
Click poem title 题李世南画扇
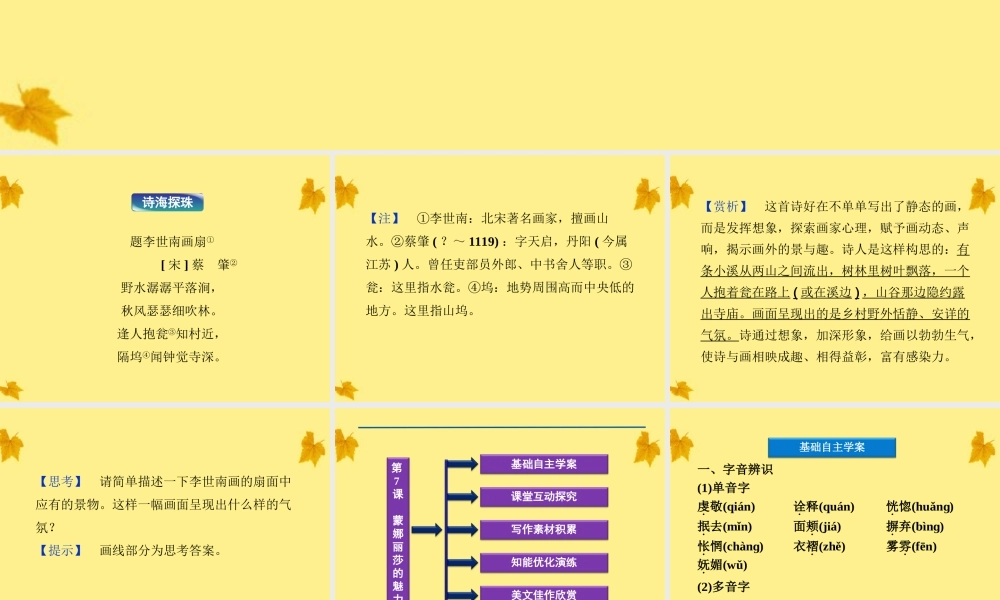(172, 242)
